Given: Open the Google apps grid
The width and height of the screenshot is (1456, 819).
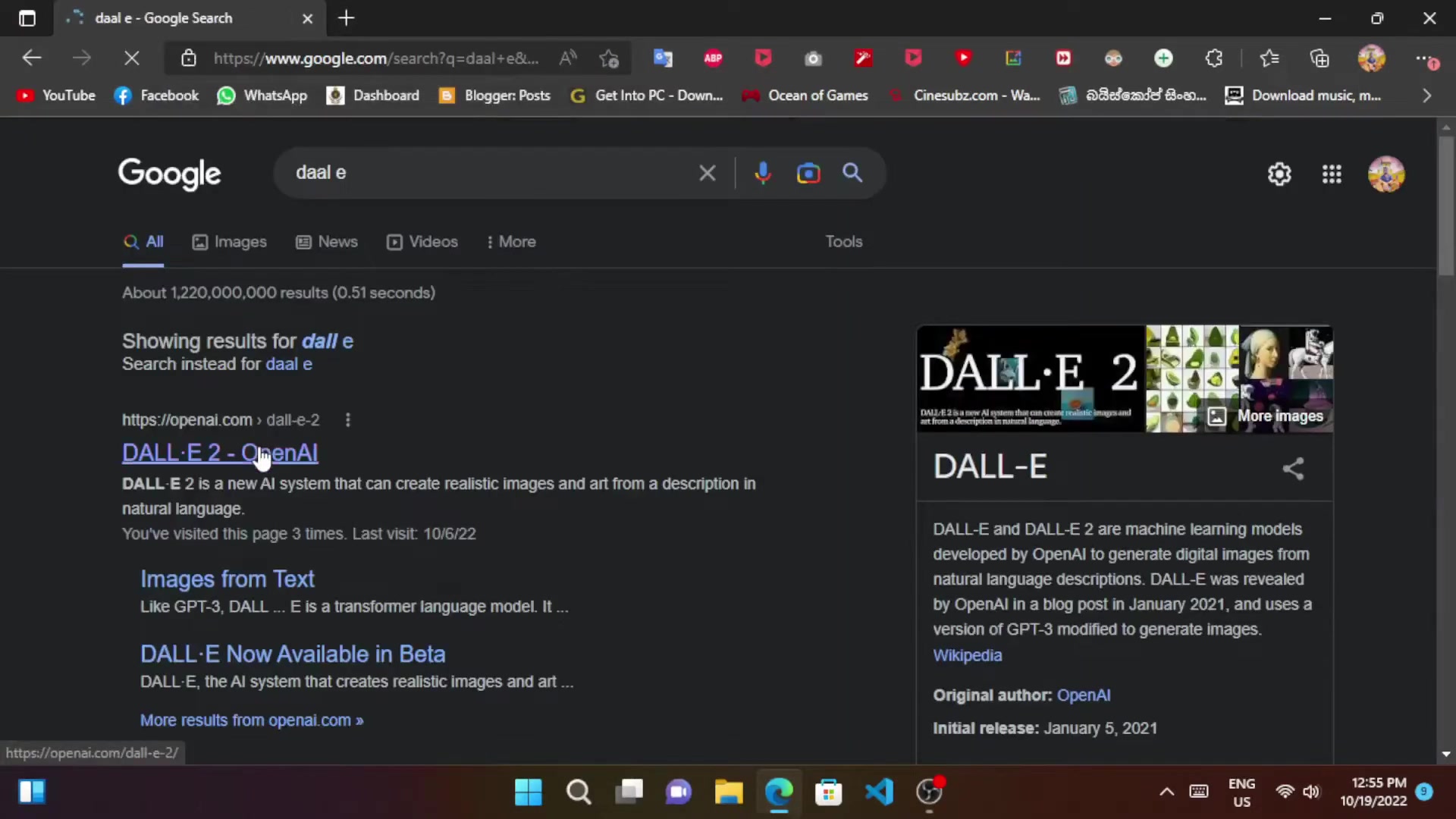Looking at the screenshot, I should (x=1332, y=174).
